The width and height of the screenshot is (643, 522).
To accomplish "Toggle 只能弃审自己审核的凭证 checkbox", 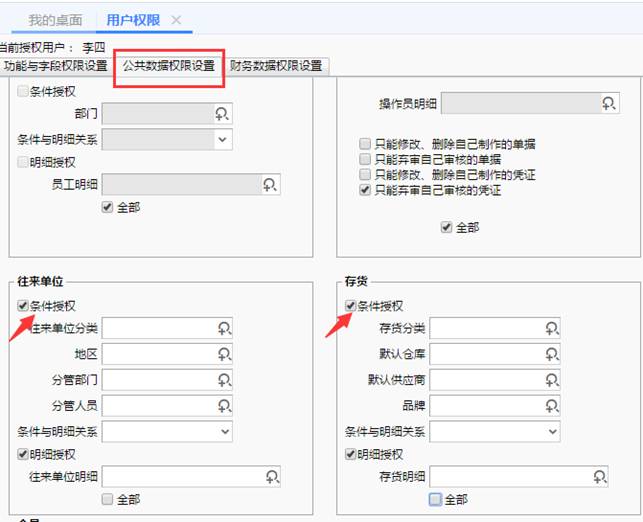I will coord(365,190).
